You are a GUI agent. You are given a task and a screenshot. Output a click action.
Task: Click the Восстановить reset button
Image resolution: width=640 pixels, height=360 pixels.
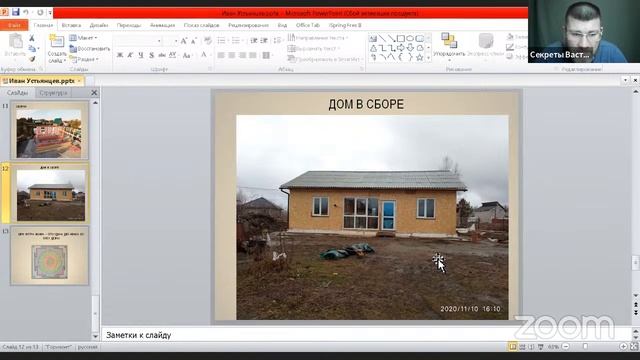pos(89,49)
